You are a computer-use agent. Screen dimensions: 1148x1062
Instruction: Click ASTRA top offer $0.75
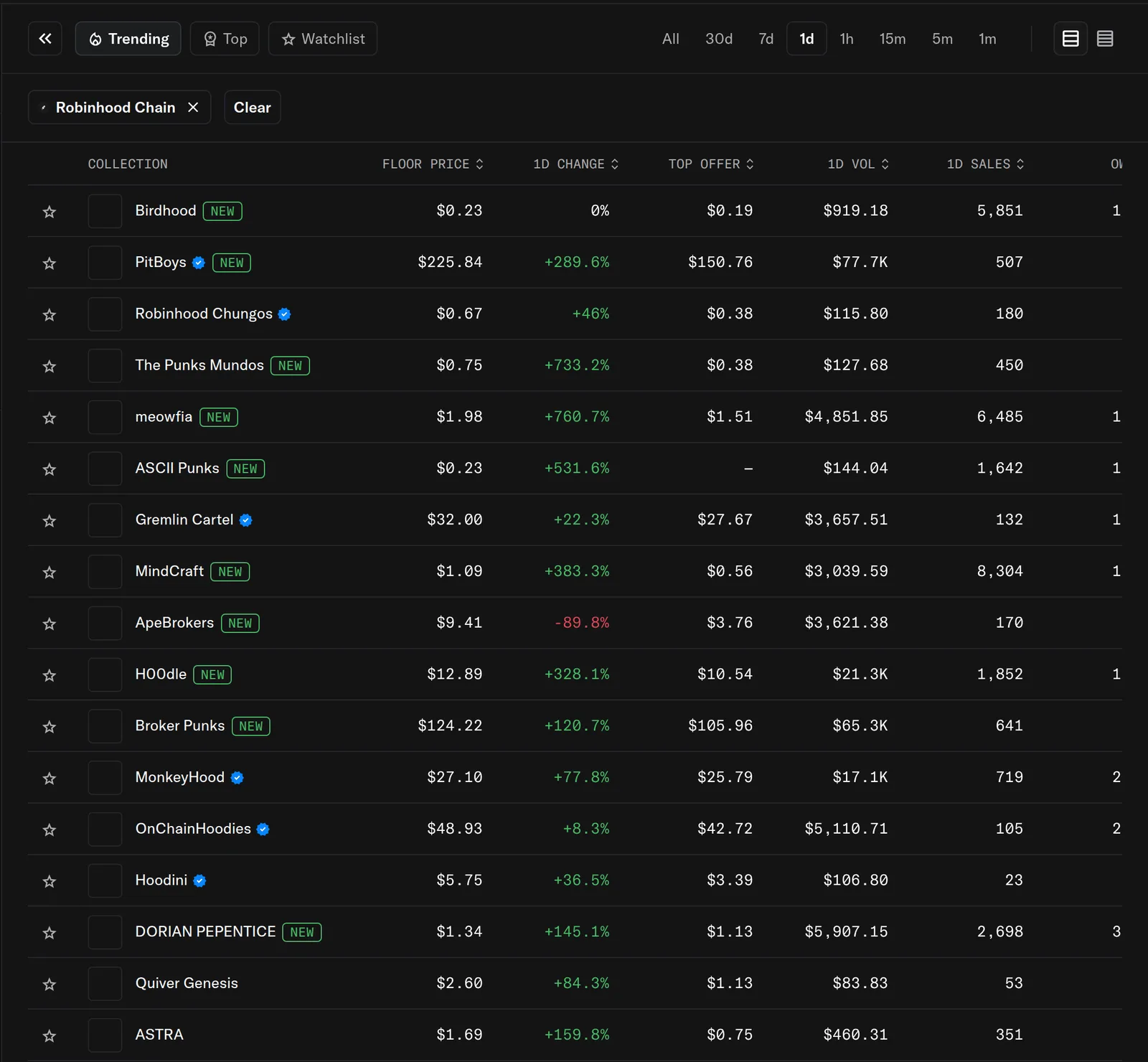pos(730,1035)
